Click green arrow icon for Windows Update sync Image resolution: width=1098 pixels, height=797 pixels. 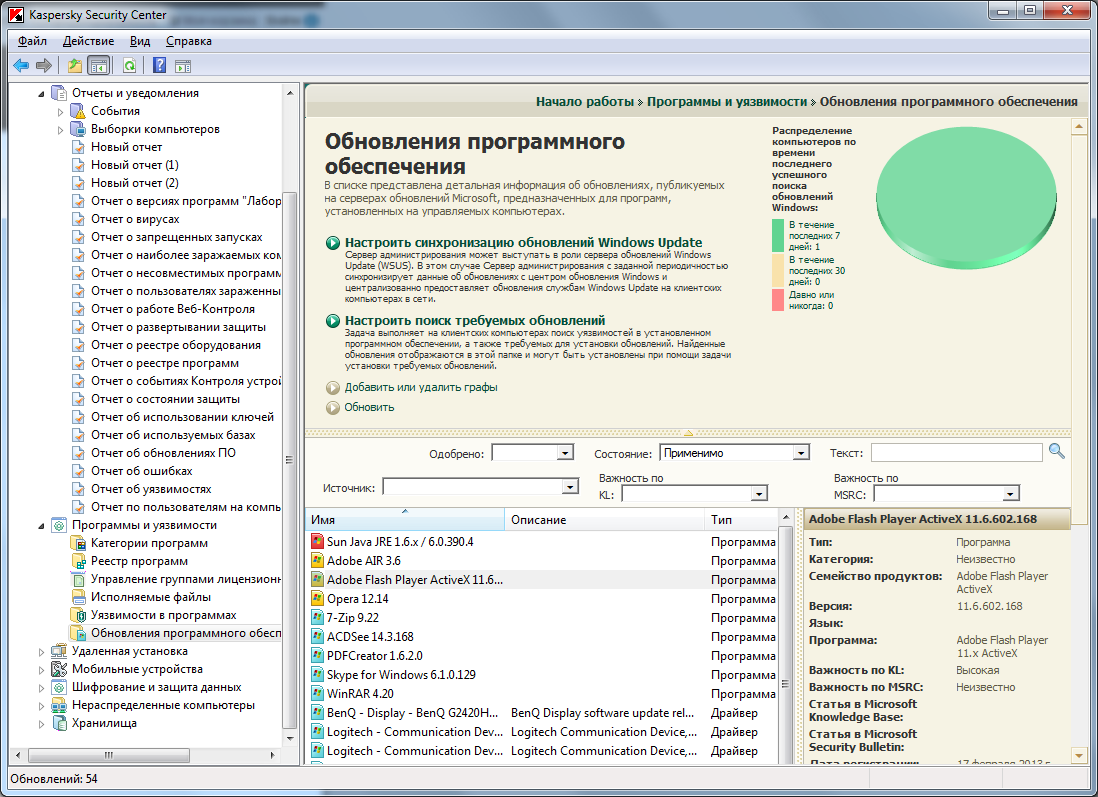[x=333, y=243]
